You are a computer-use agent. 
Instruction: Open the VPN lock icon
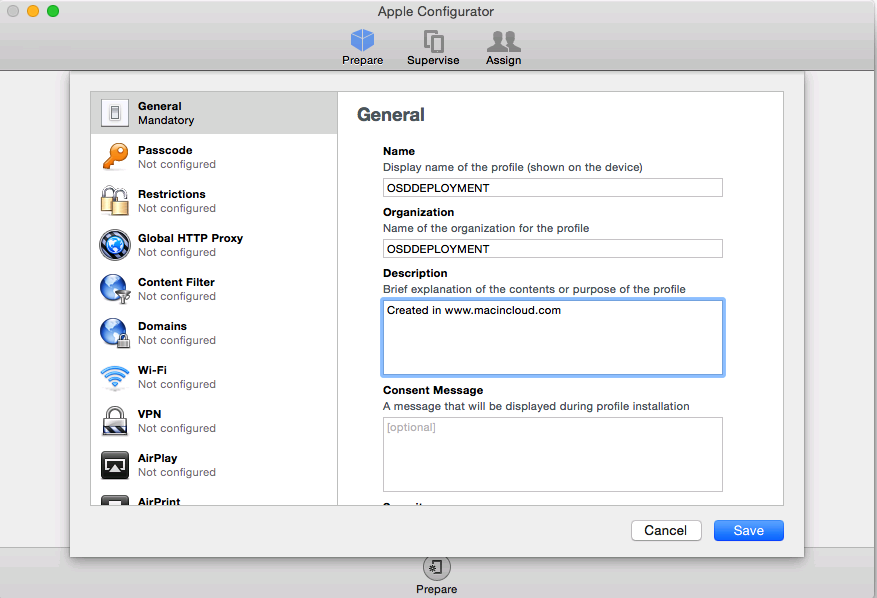tap(115, 421)
